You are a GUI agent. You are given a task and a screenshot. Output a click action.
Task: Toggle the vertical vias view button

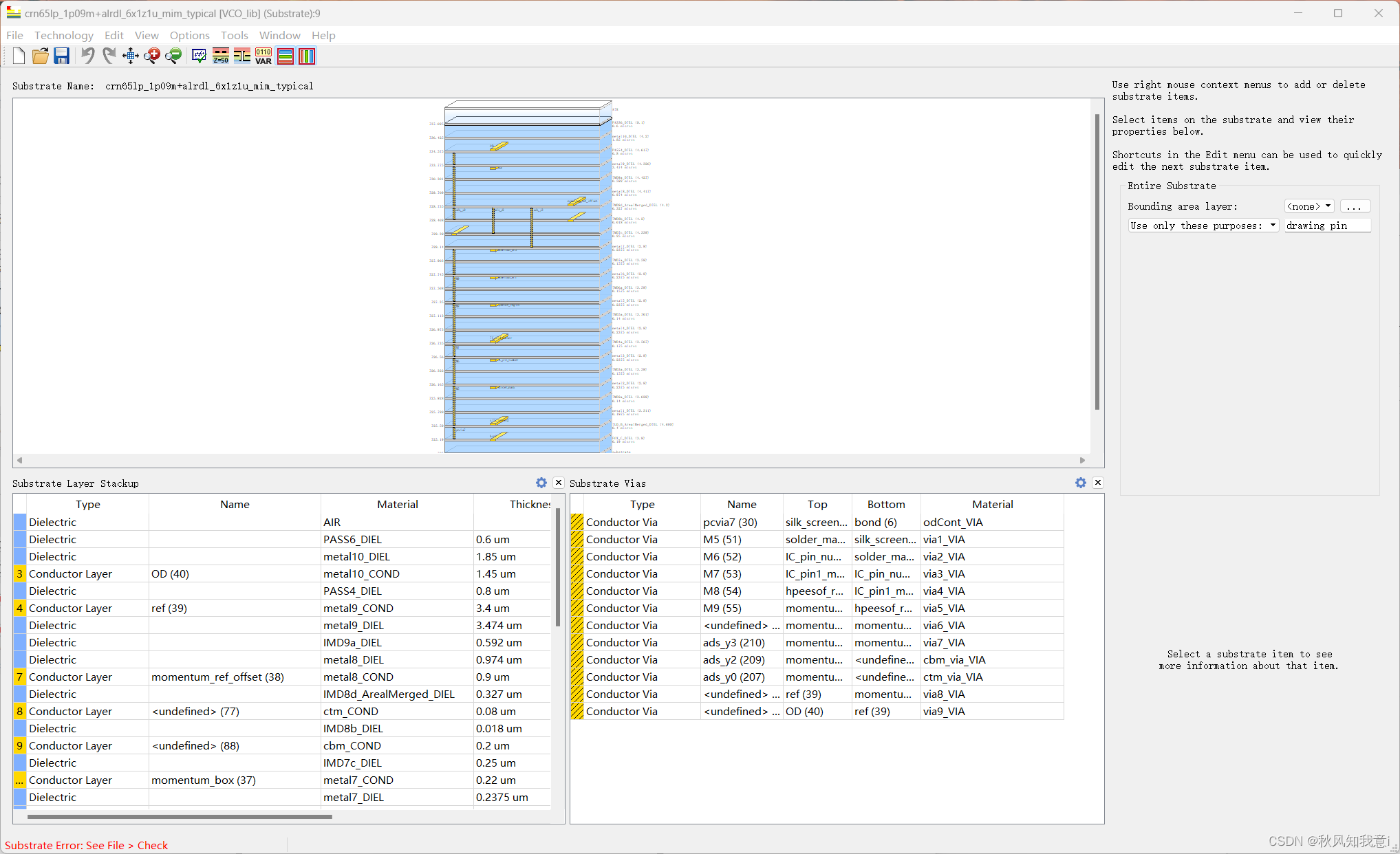pyautogui.click(x=307, y=56)
